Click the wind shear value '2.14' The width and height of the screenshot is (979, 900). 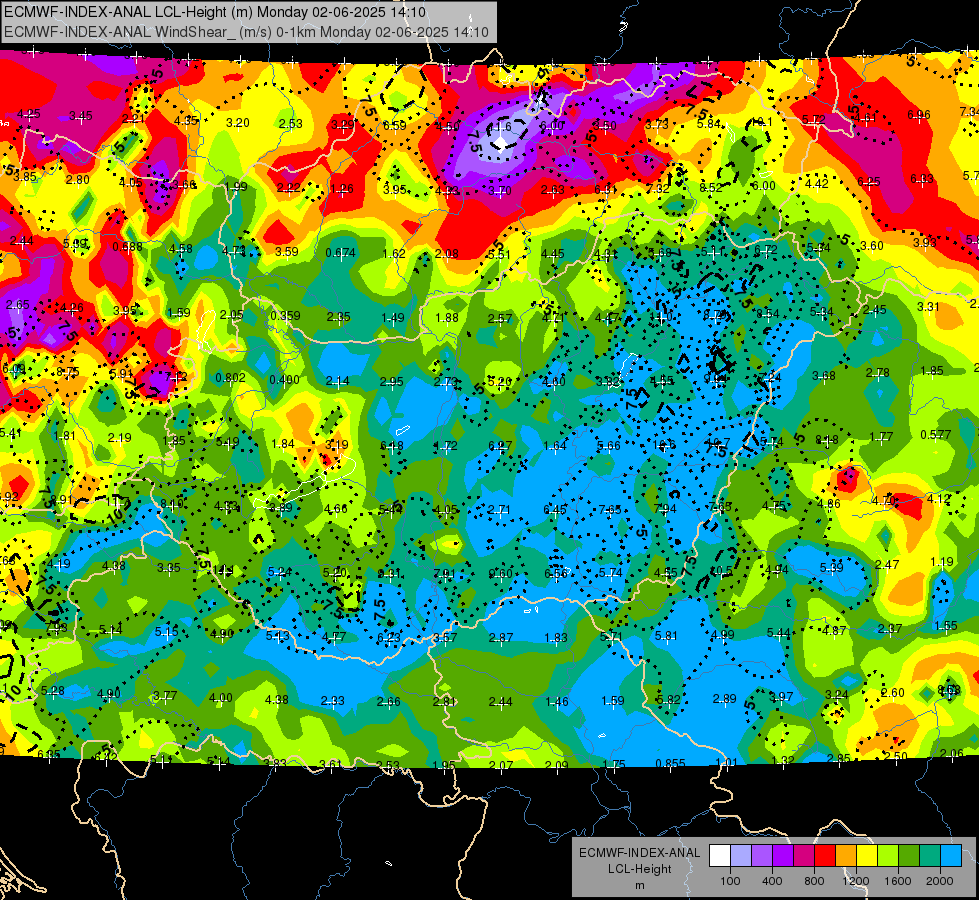point(338,381)
